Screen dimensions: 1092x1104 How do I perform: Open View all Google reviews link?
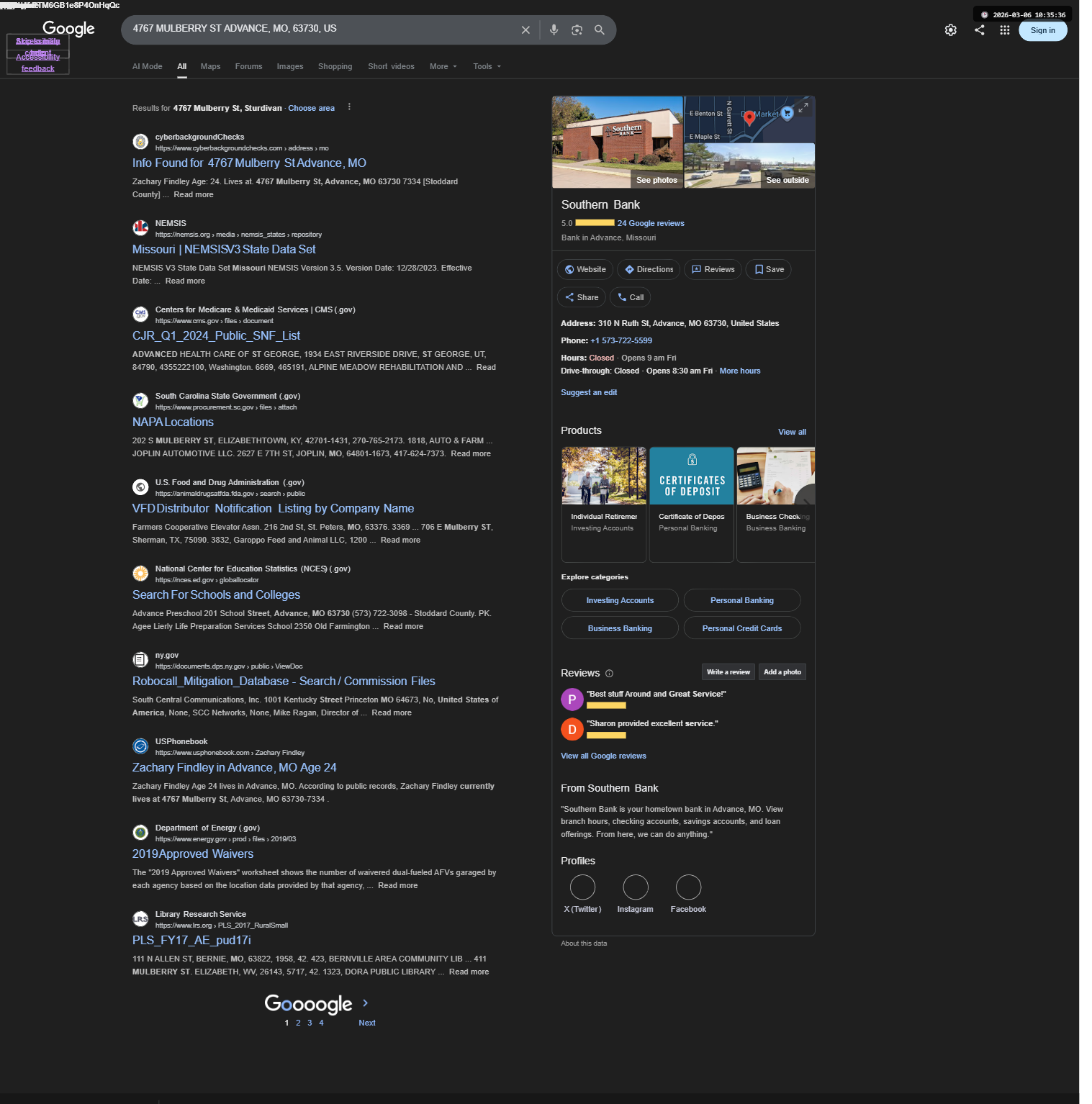[x=603, y=756]
